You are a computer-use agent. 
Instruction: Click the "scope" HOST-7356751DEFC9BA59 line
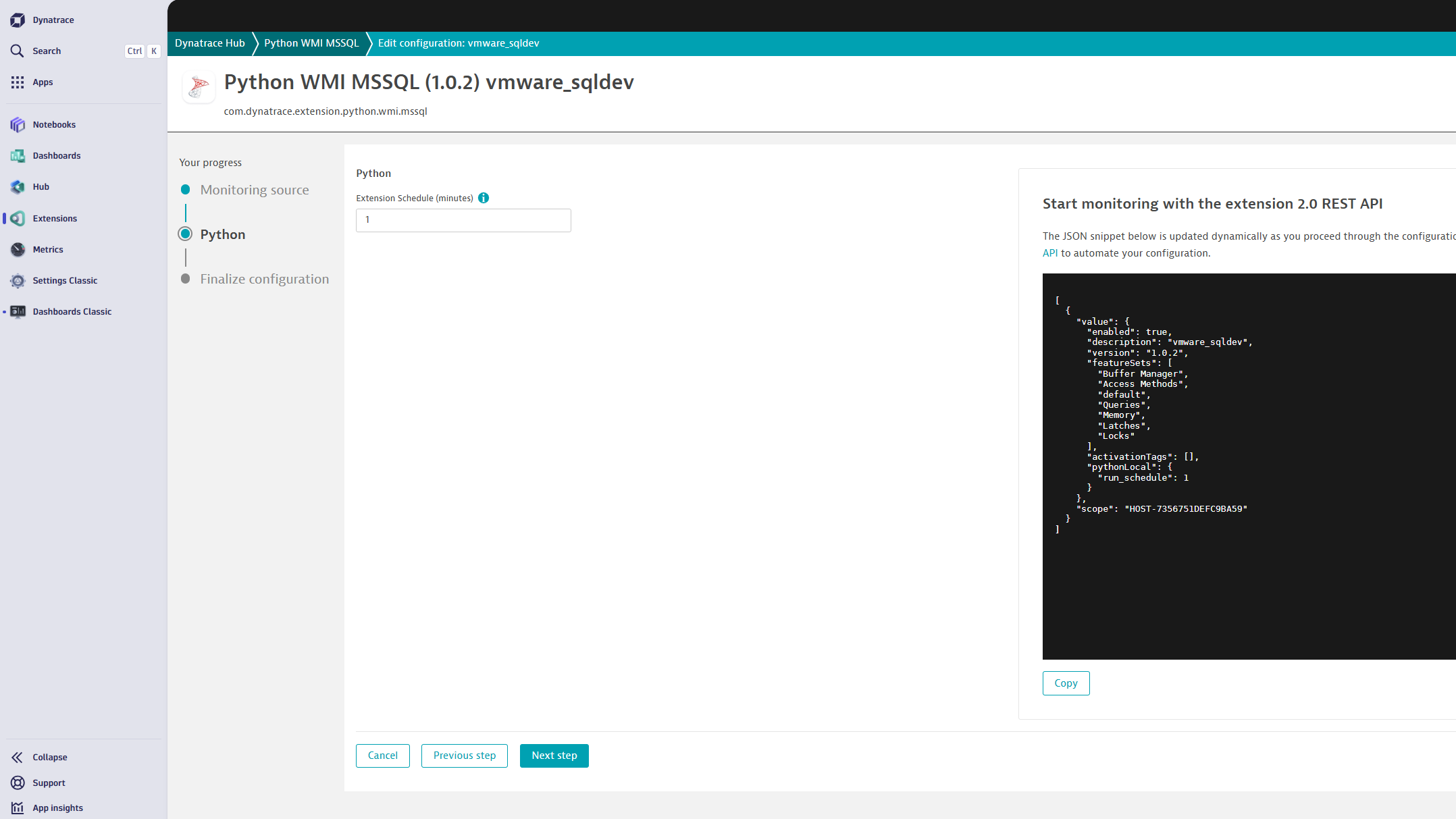pyautogui.click(x=1162, y=509)
